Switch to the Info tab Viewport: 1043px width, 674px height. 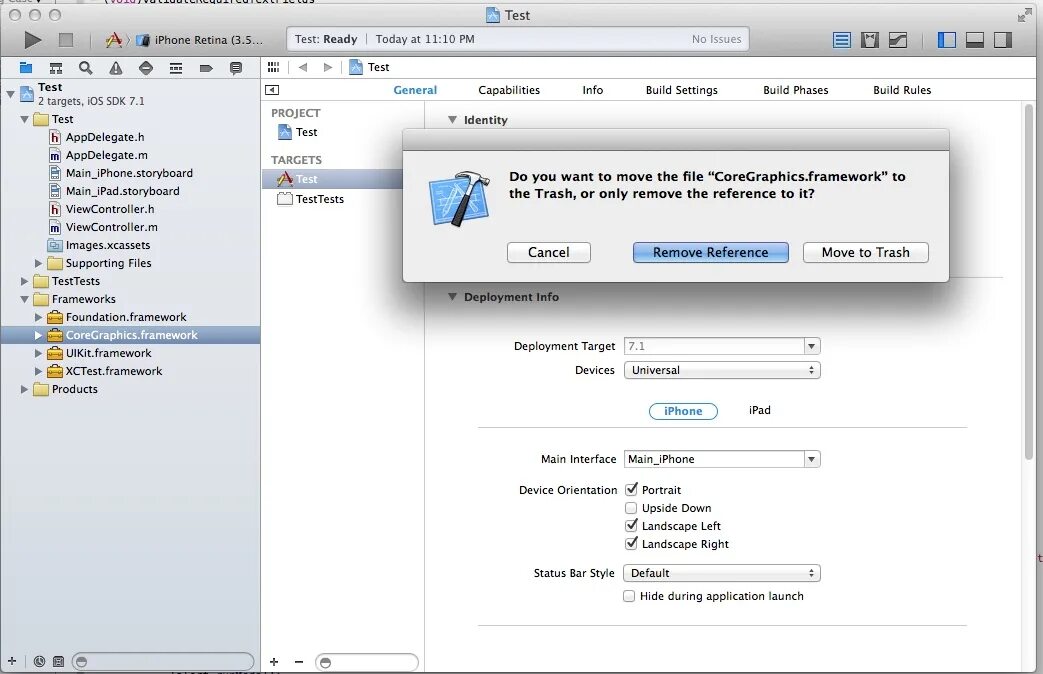pos(593,90)
